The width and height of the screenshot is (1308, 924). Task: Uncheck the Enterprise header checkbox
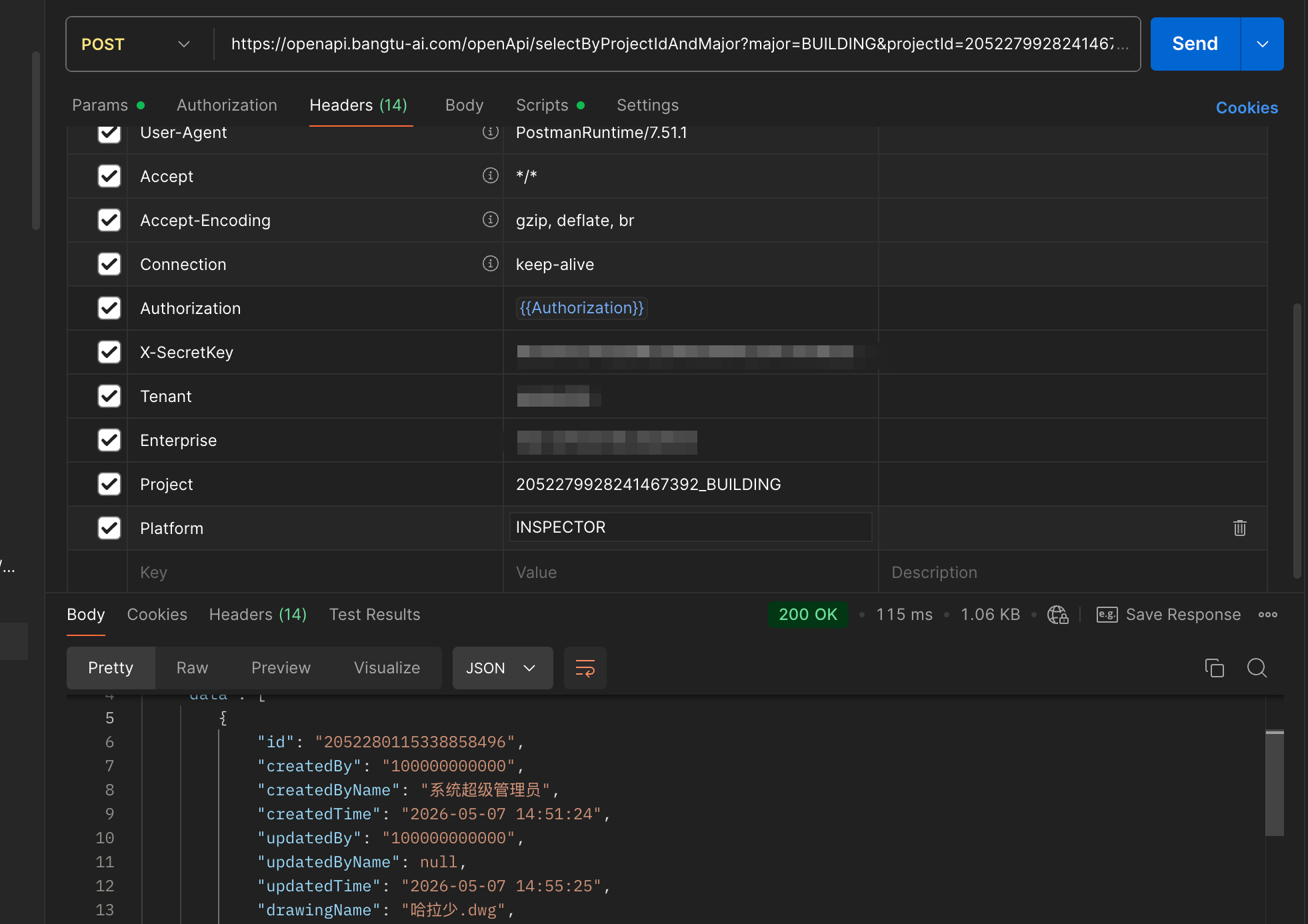click(x=109, y=440)
